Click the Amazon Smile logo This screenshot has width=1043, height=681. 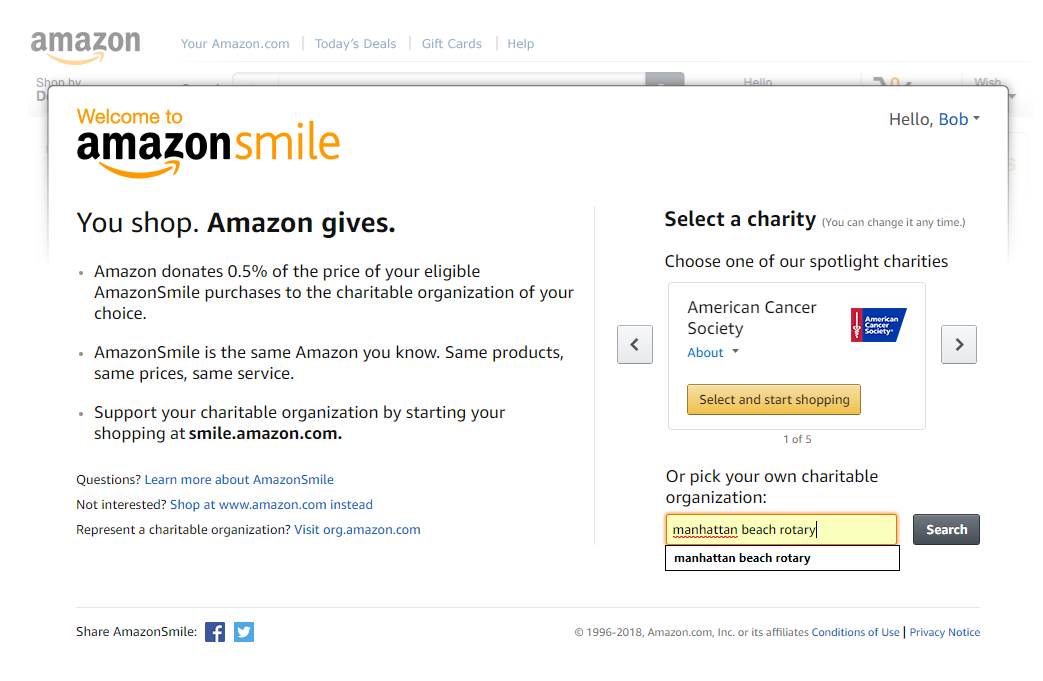tap(208, 143)
